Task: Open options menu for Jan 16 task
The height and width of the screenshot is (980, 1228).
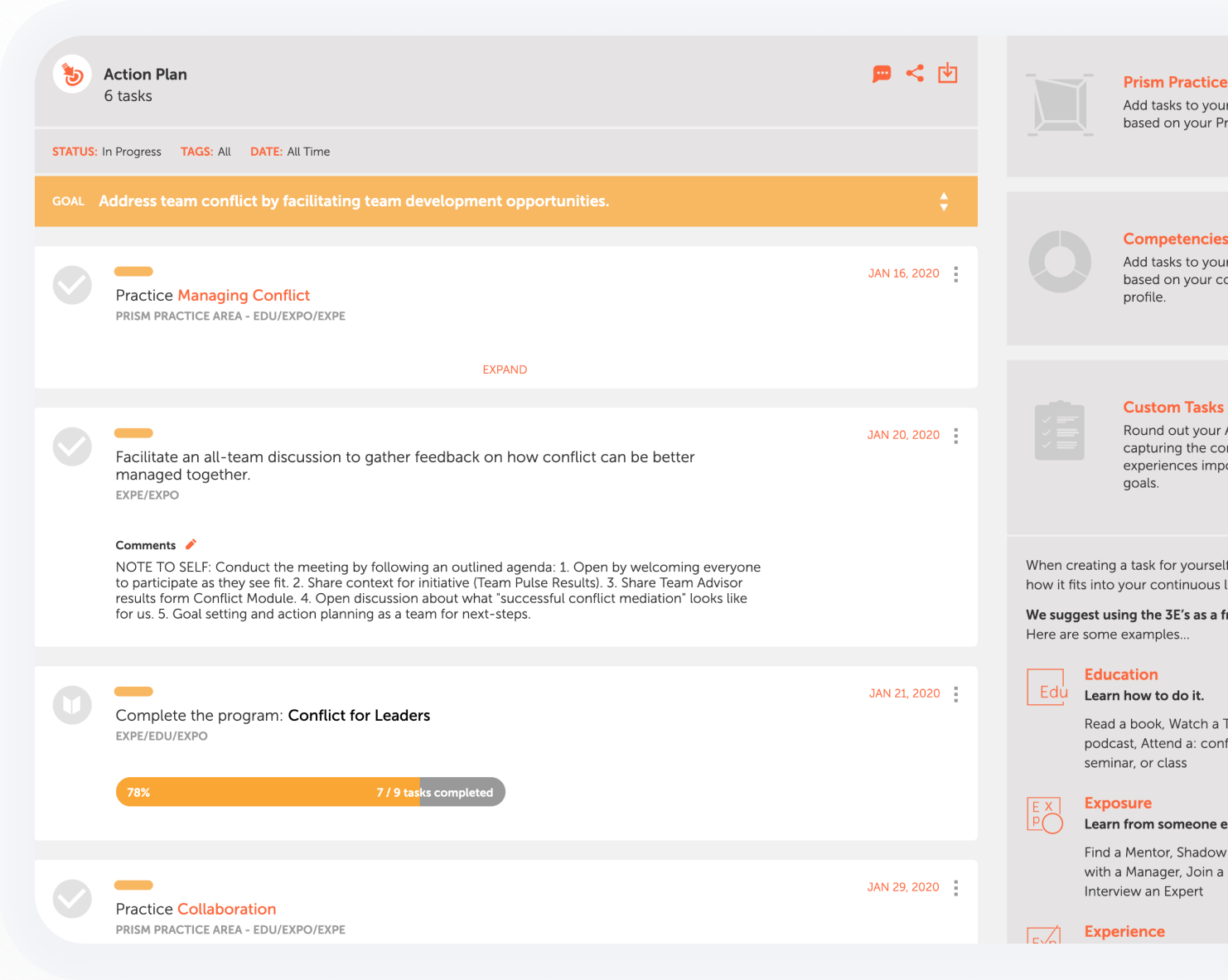Action: [956, 274]
